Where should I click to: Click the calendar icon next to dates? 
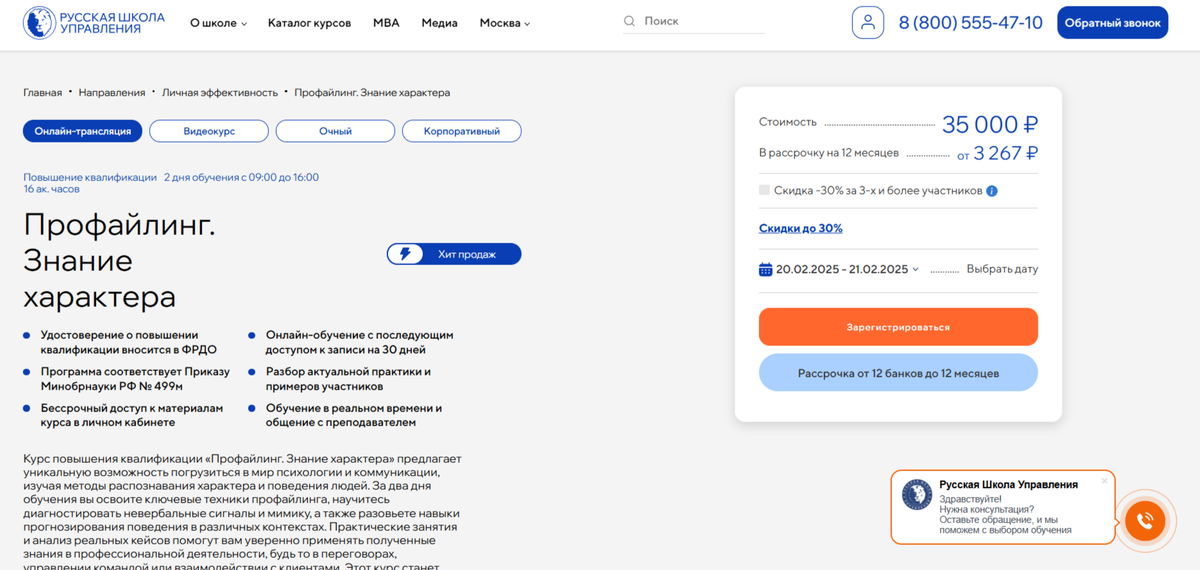point(766,269)
